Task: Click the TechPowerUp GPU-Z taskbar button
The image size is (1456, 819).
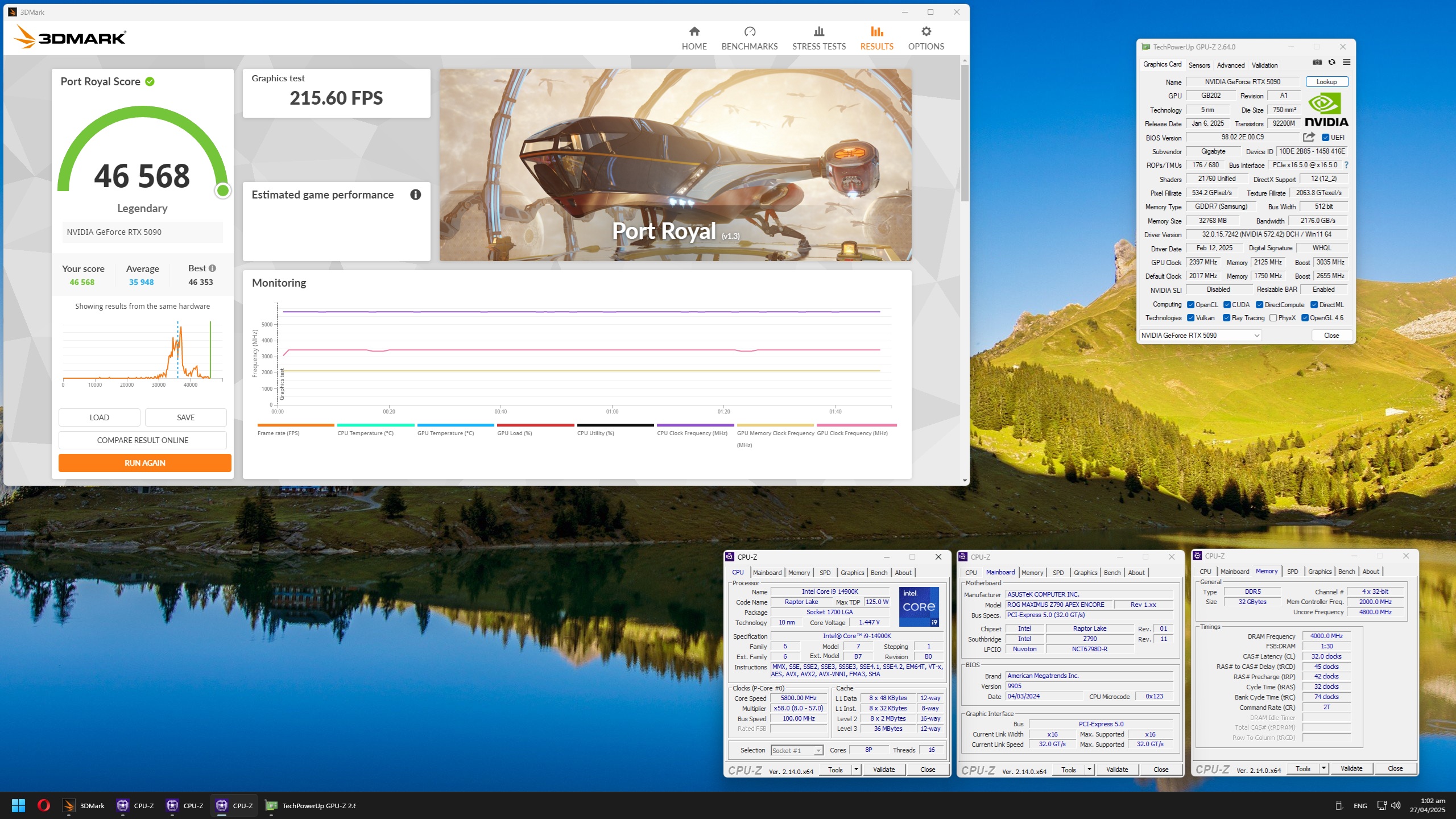Action: point(311,805)
